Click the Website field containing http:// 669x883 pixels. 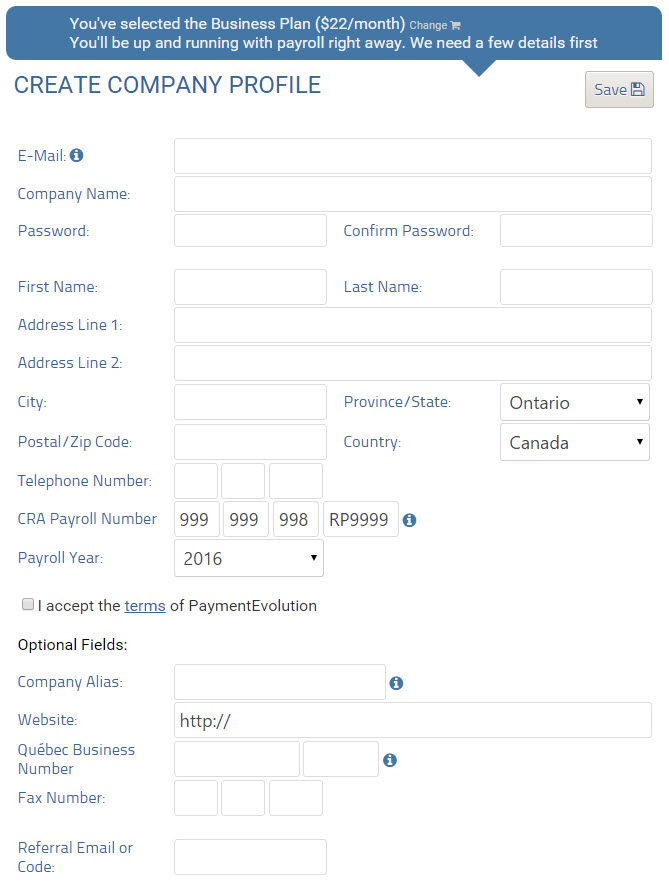tap(412, 720)
